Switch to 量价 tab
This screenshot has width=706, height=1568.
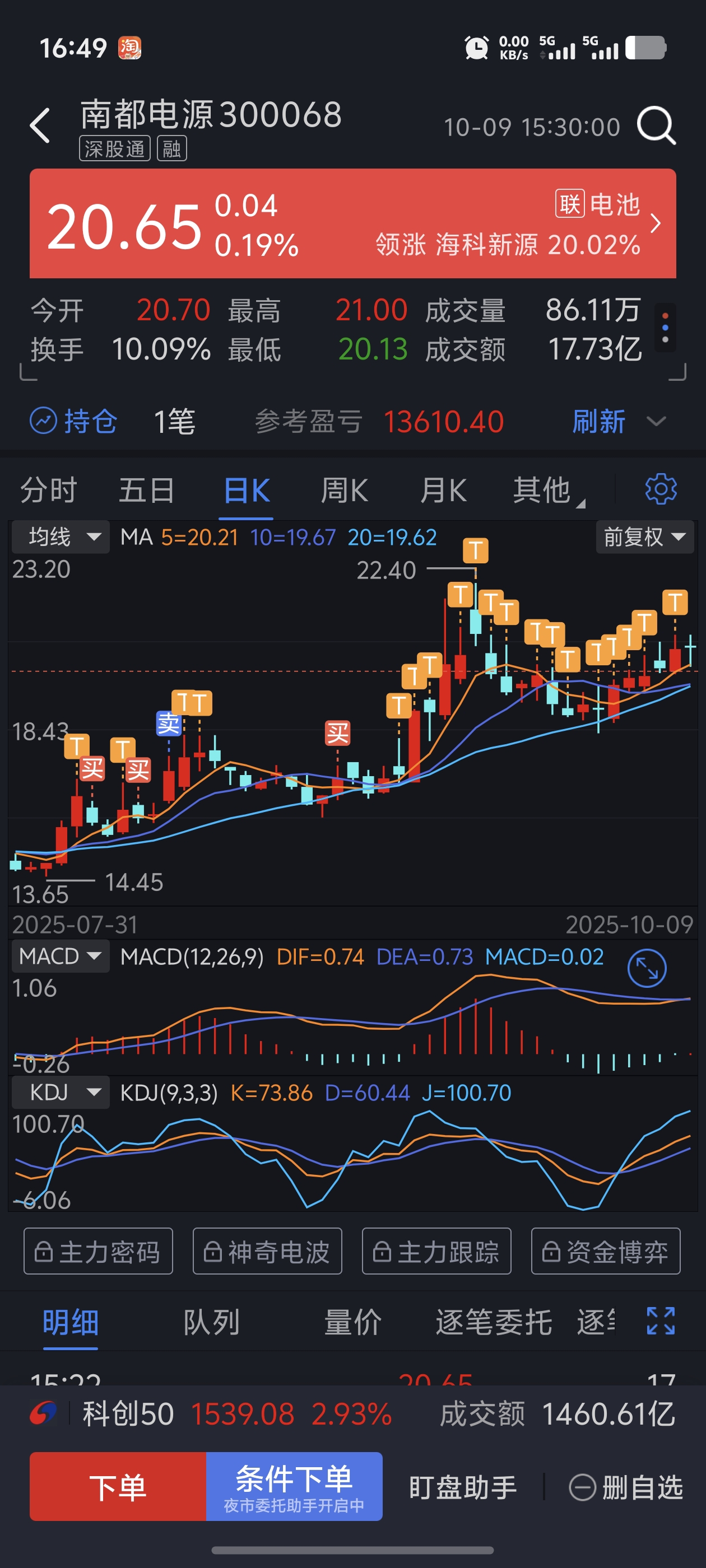(x=352, y=1322)
